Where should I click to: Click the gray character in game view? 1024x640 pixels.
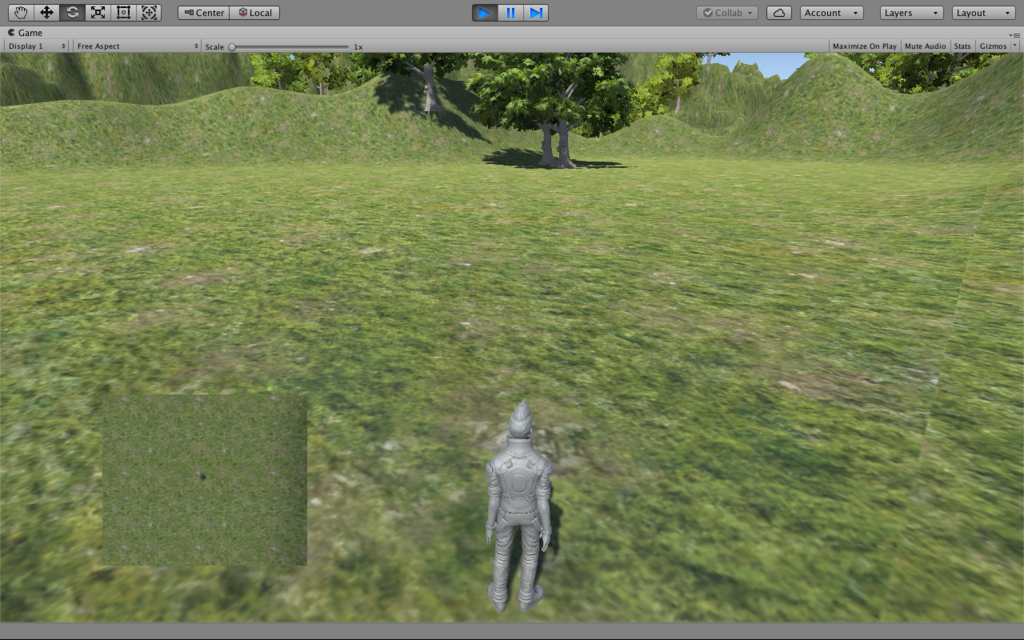[x=520, y=507]
